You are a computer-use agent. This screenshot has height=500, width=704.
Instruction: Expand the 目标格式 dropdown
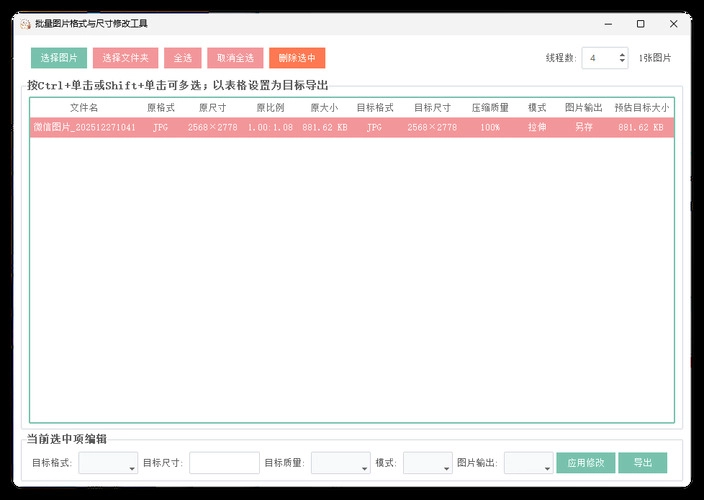click(108, 463)
